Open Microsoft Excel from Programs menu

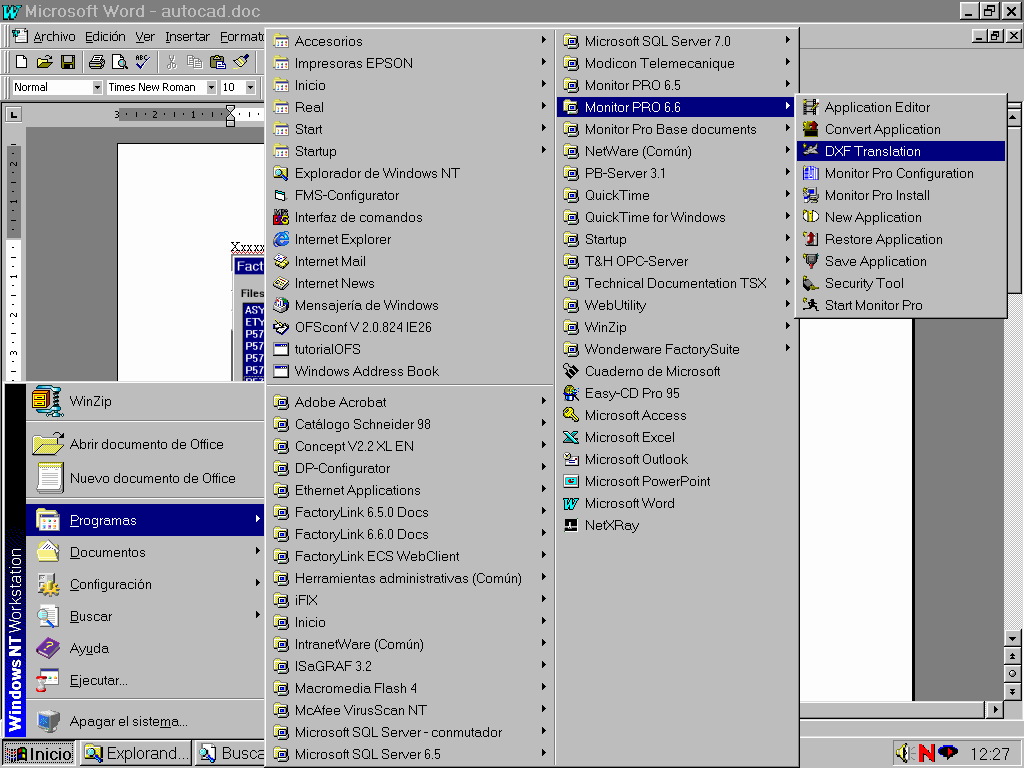pos(676,438)
